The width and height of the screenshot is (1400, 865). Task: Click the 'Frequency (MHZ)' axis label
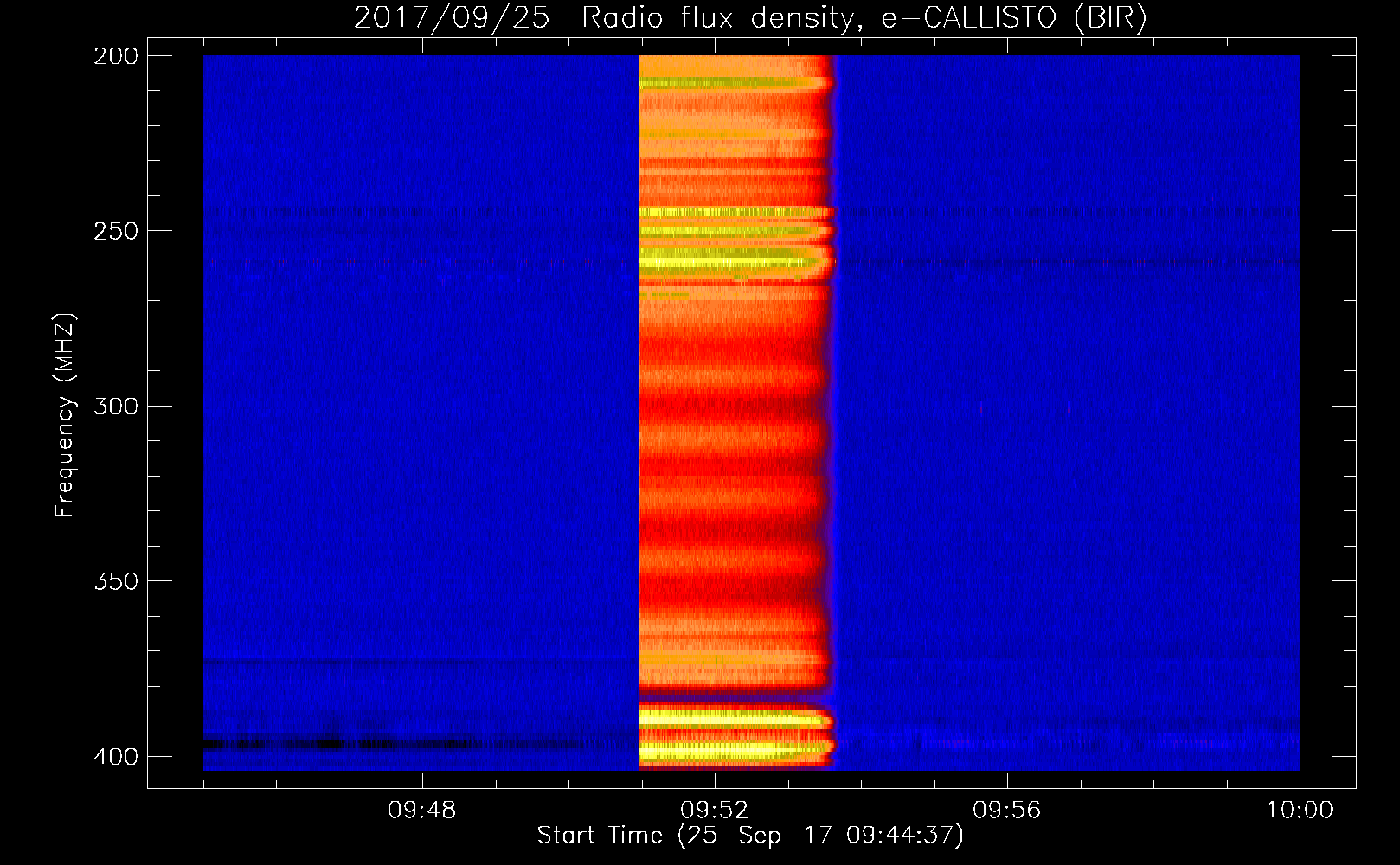tap(65, 415)
